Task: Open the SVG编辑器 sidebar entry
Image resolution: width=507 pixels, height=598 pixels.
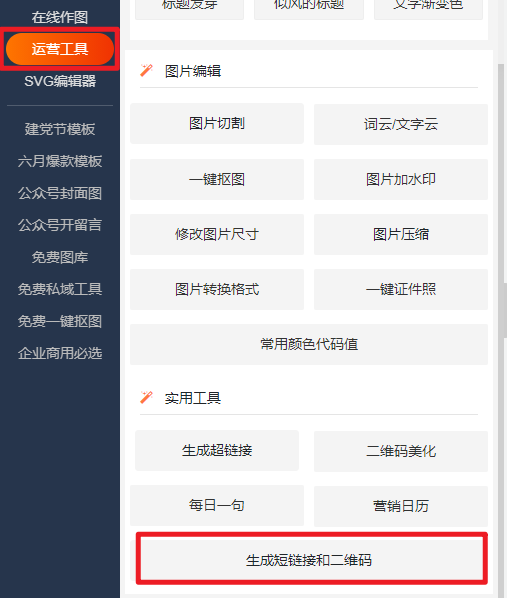Action: pyautogui.click(x=60, y=81)
